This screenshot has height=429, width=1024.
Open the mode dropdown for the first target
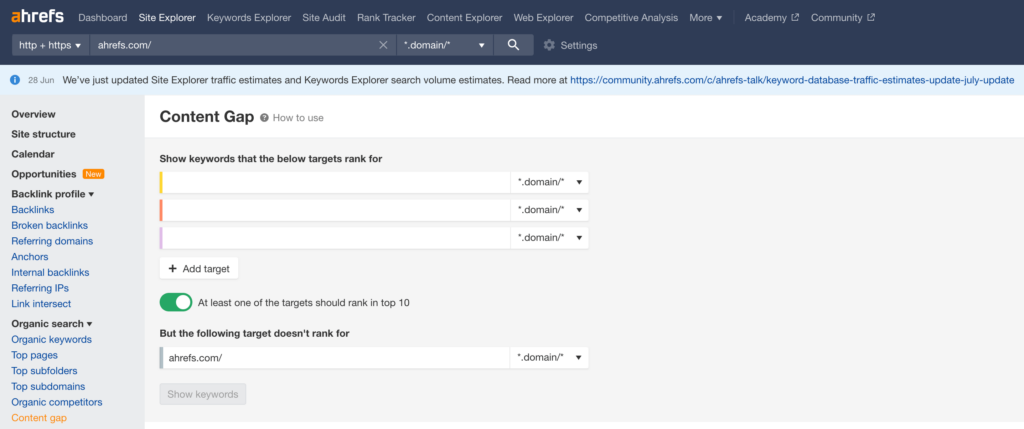click(549, 182)
